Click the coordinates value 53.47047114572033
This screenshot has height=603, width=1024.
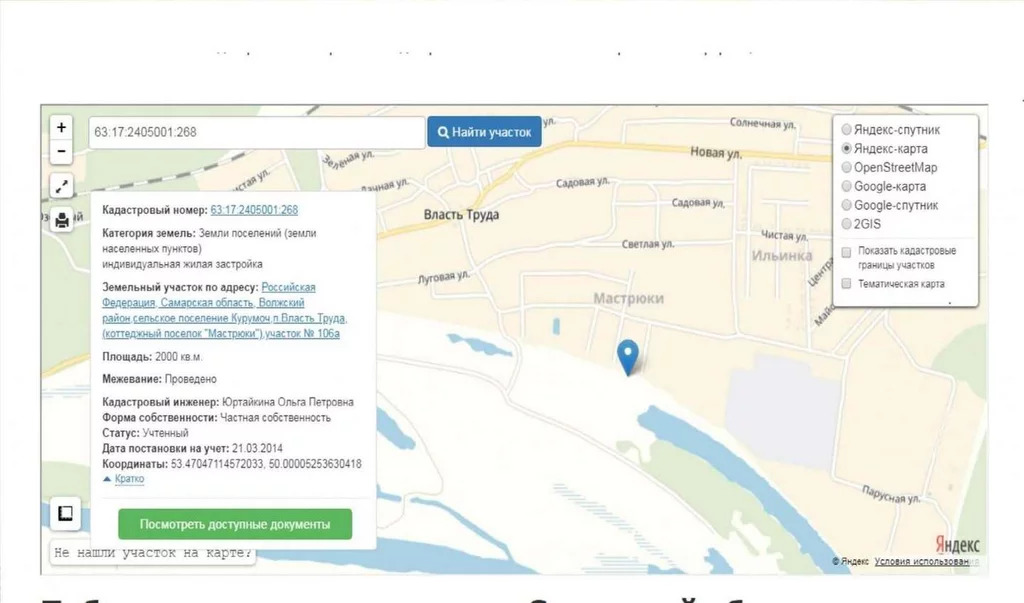click(217, 464)
